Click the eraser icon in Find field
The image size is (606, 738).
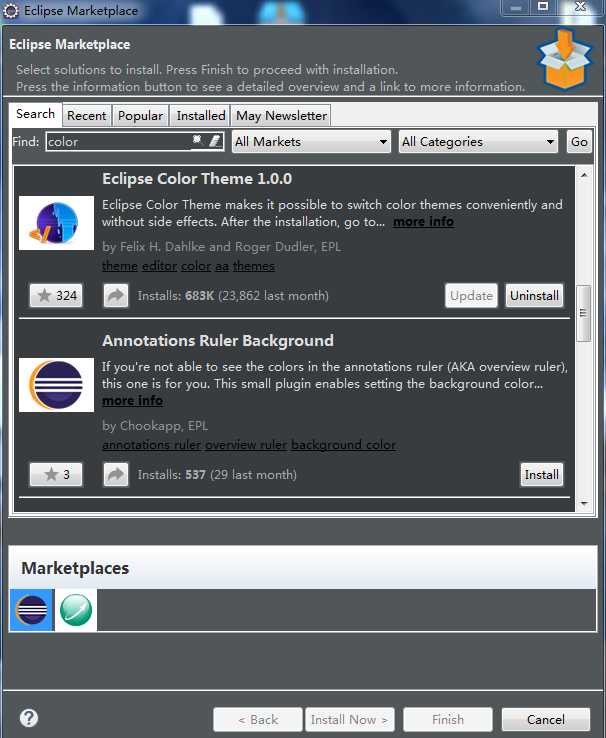point(214,141)
